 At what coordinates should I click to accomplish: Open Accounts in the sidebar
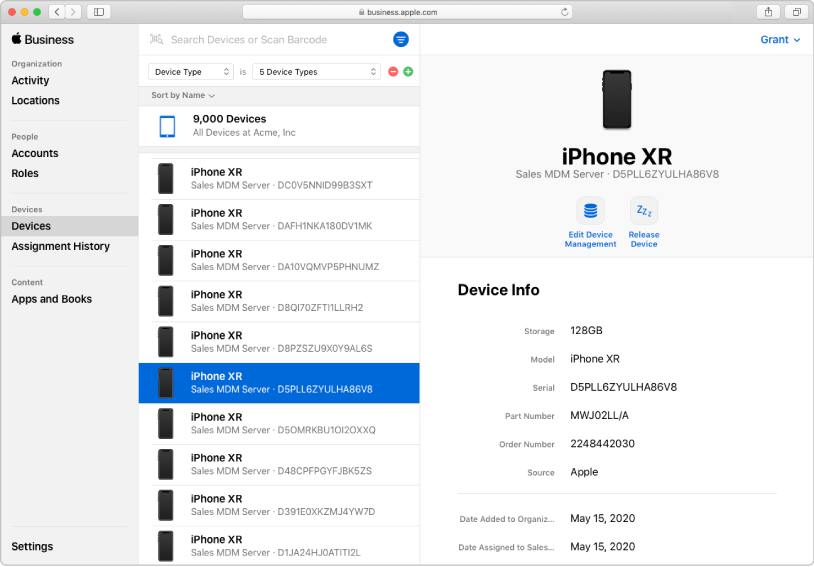point(35,154)
